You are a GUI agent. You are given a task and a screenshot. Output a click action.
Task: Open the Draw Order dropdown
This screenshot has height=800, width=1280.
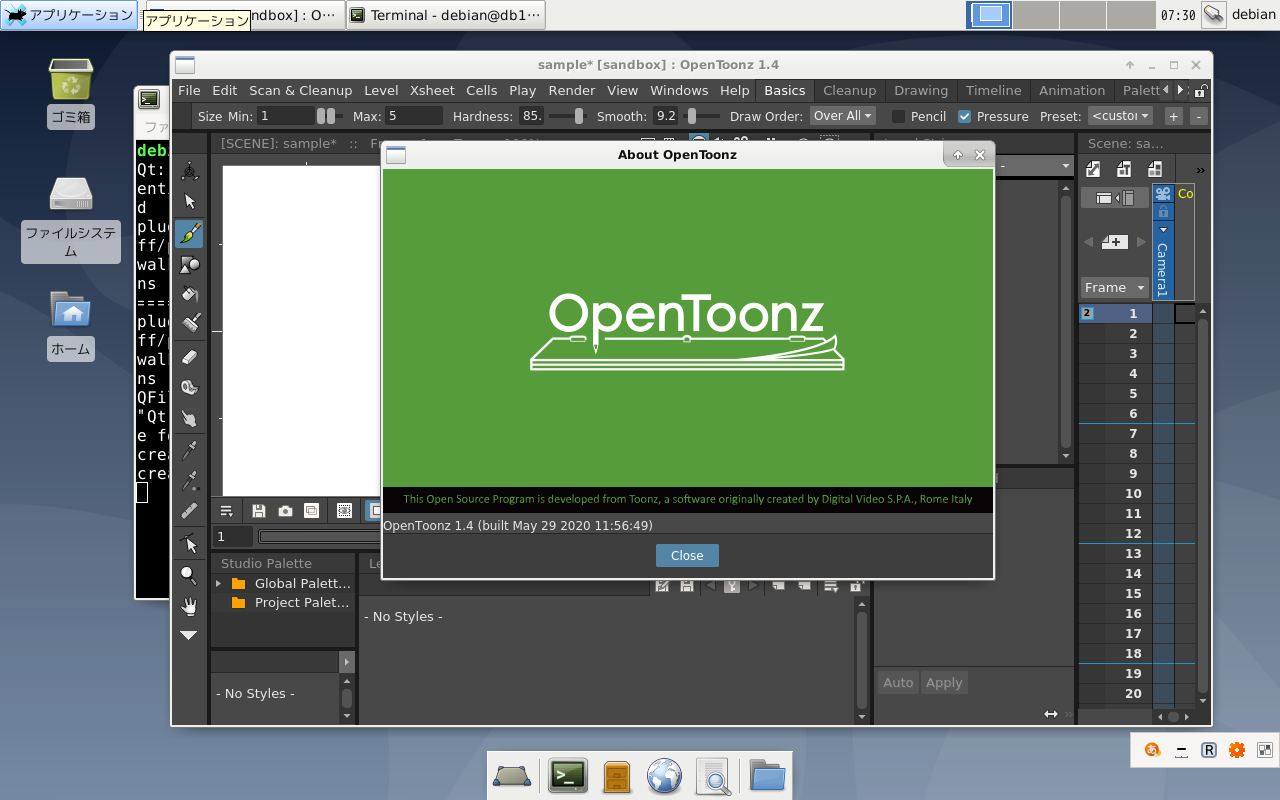click(x=843, y=116)
